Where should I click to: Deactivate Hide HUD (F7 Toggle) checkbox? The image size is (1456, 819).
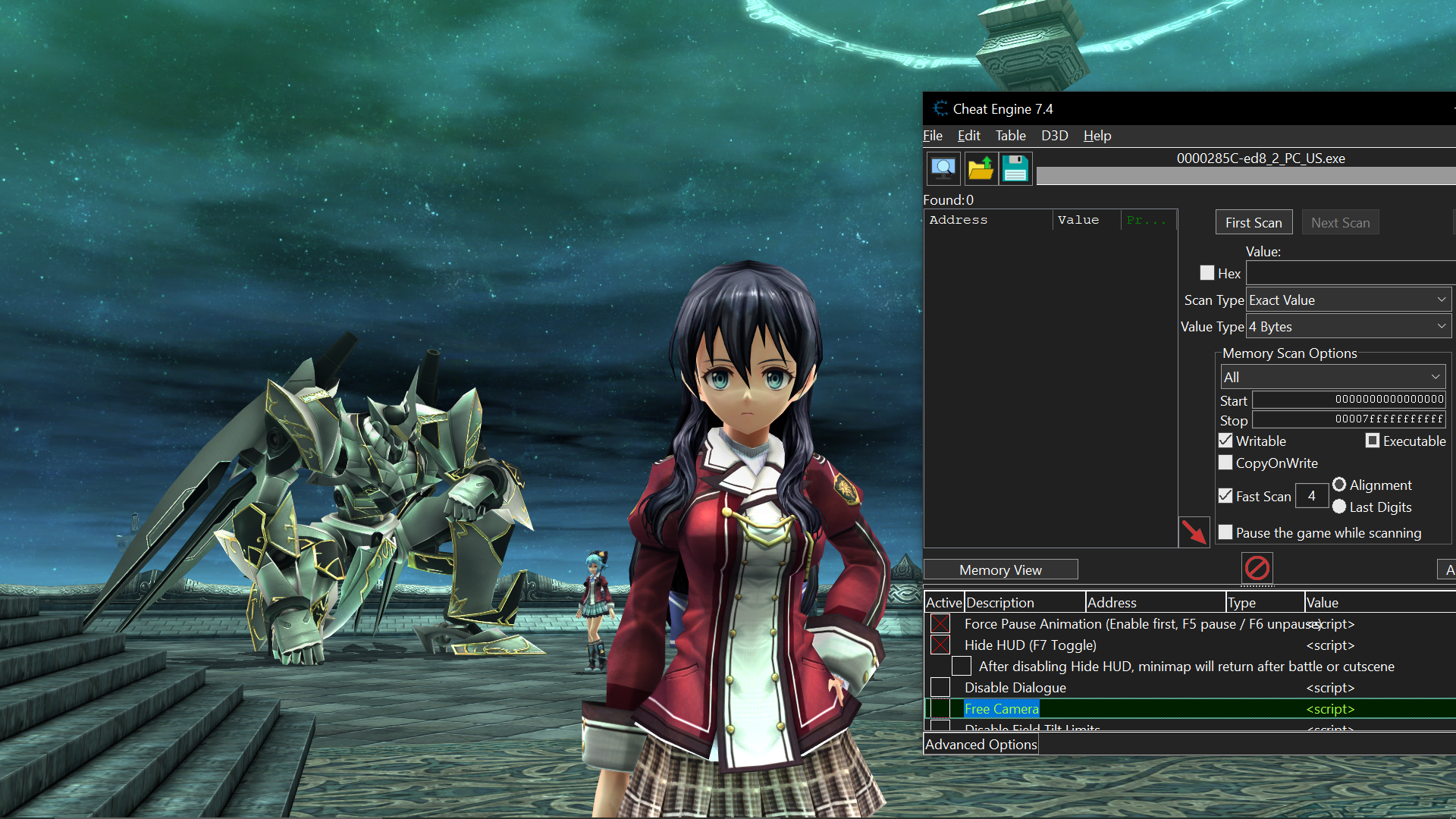point(940,645)
